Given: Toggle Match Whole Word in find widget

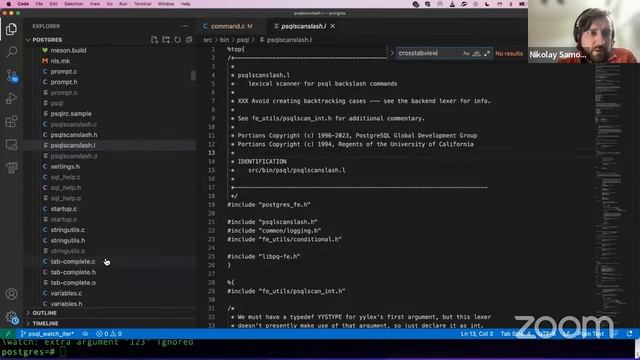Looking at the screenshot, I should 476,53.
